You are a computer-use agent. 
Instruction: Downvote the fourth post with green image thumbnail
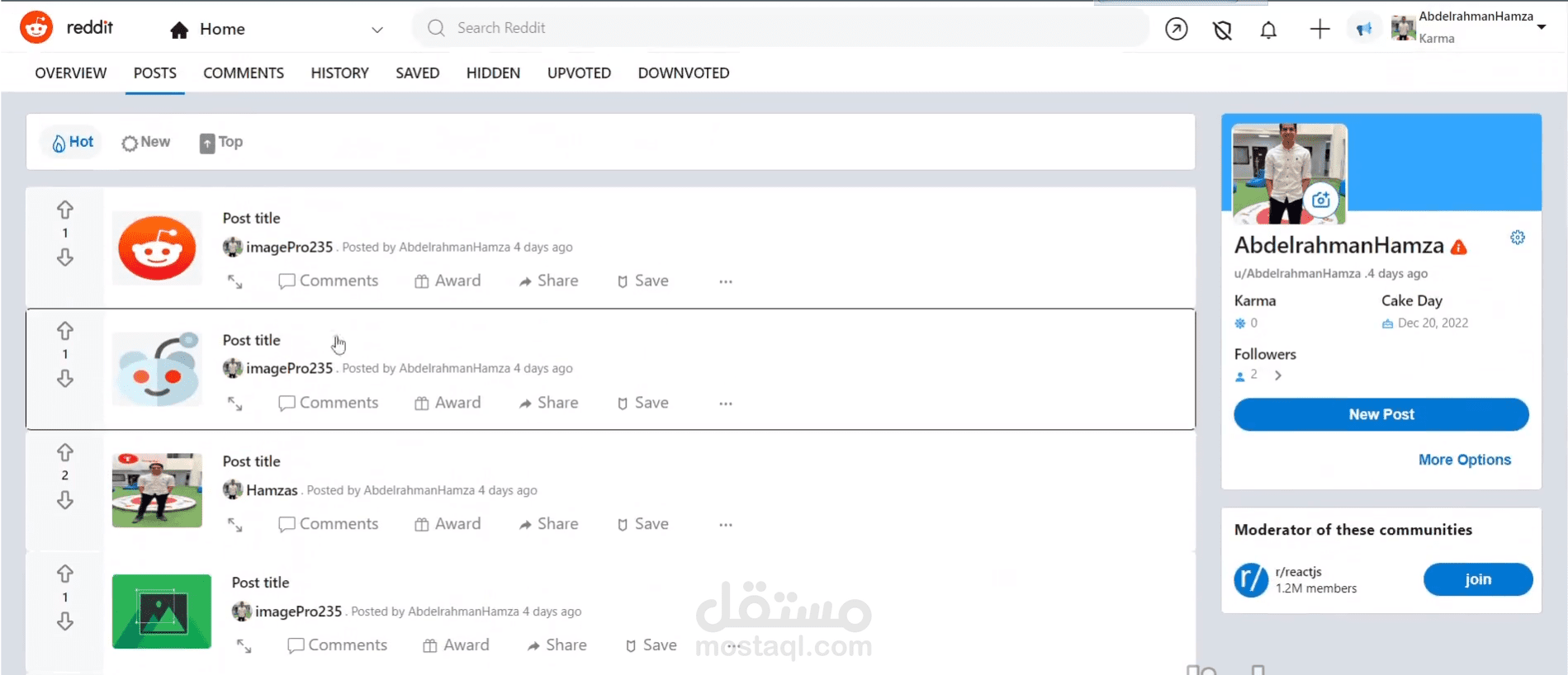coord(65,621)
